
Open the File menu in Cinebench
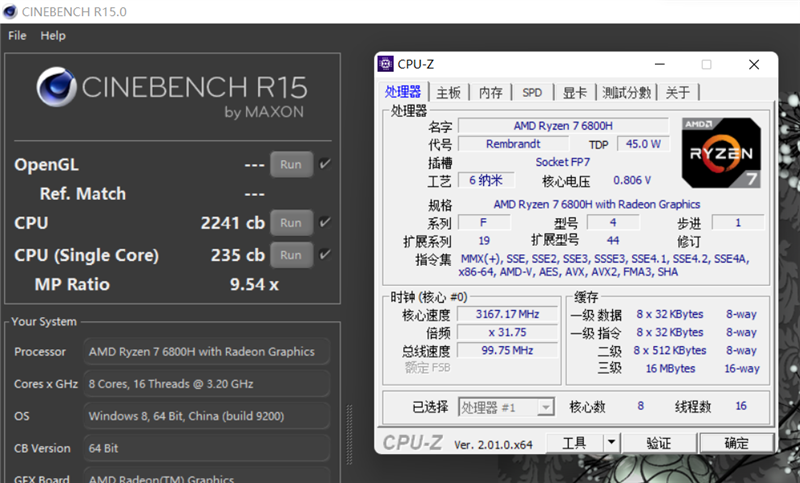17,36
